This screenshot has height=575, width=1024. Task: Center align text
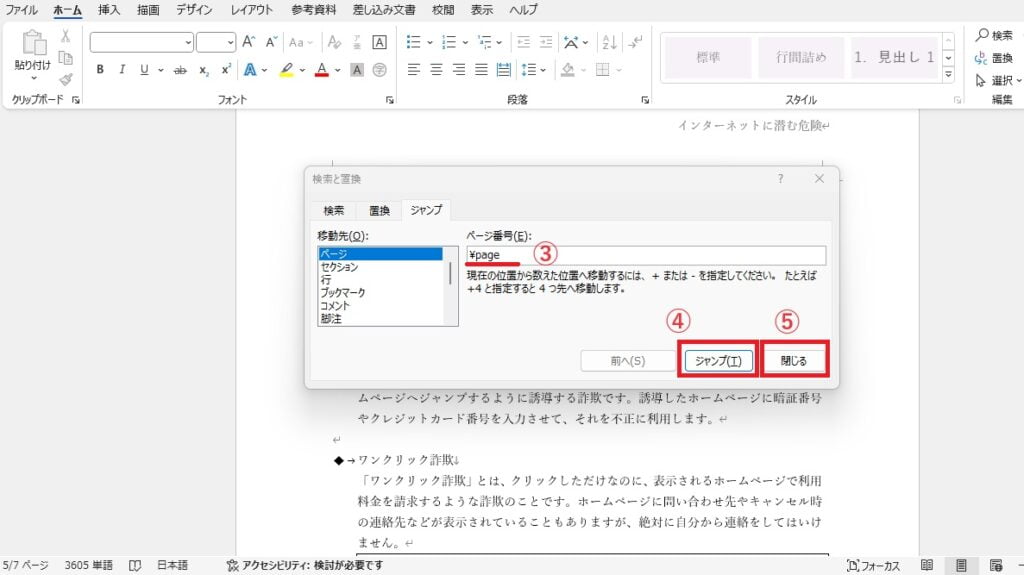point(436,69)
